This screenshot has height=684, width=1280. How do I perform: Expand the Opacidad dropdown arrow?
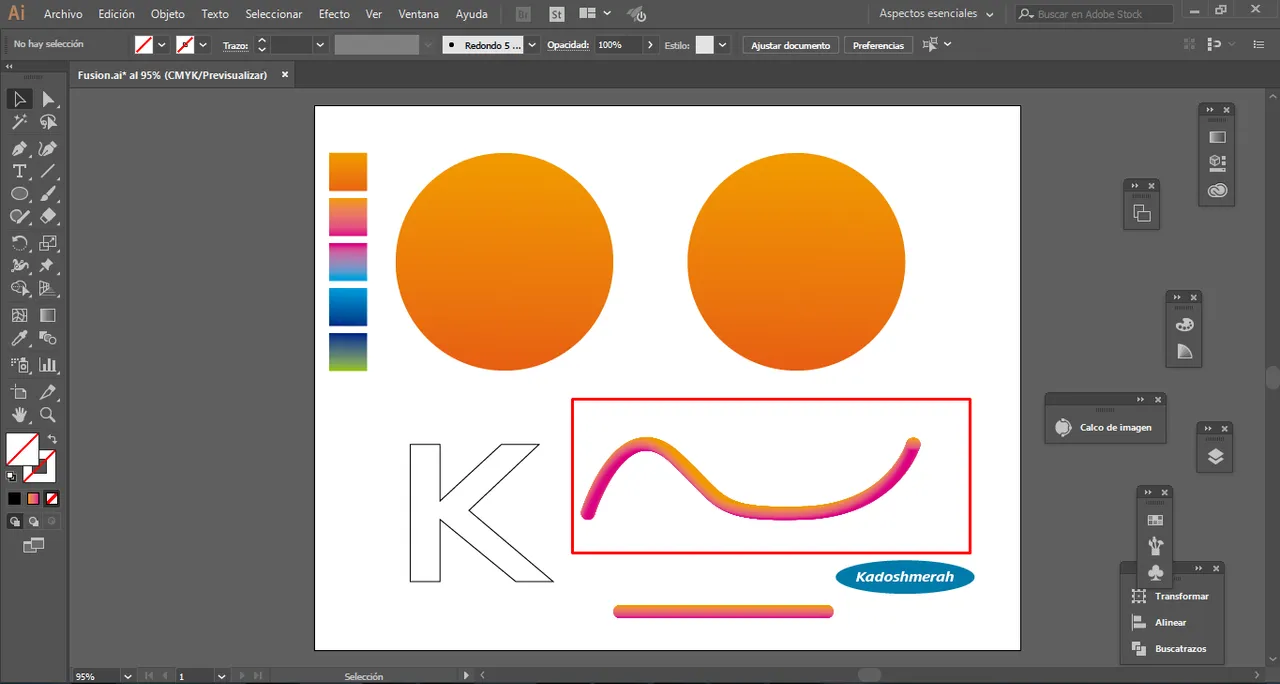click(x=651, y=45)
